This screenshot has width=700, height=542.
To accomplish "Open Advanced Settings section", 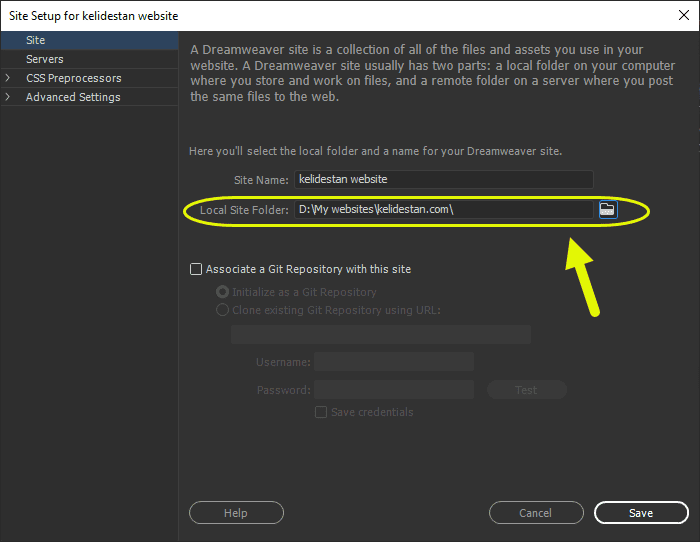I will (73, 97).
